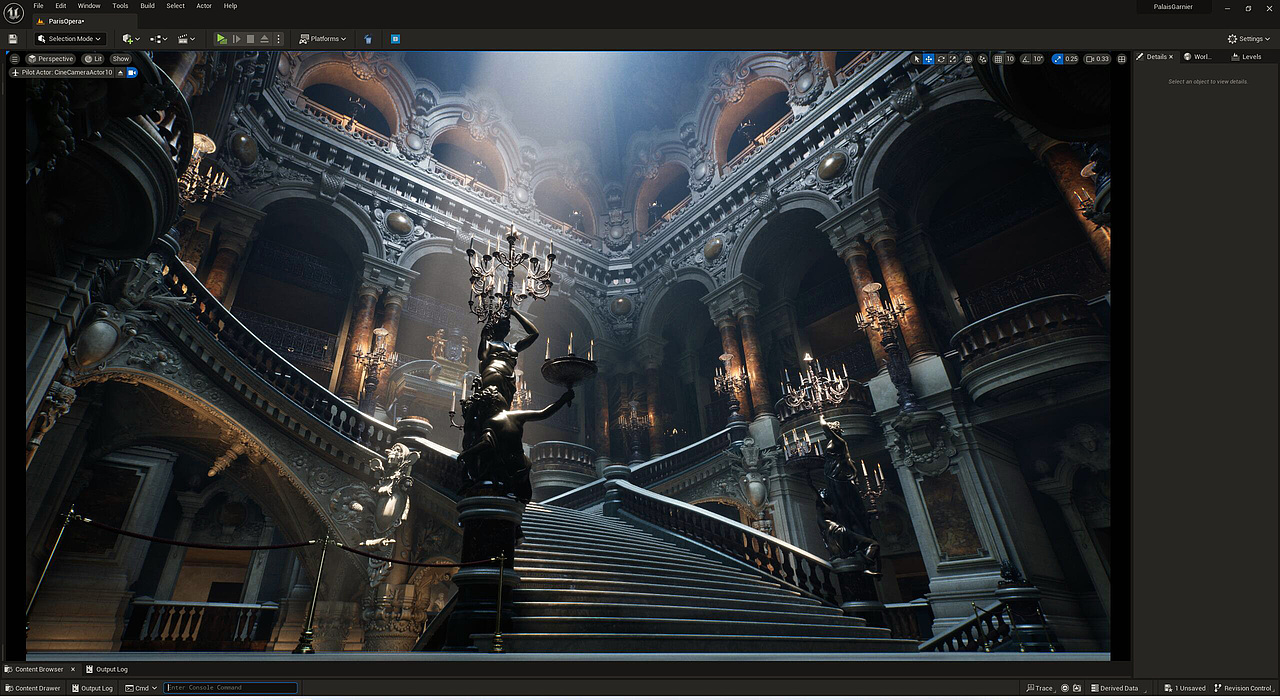Open grid snap value 10 dropdown
This screenshot has height=700, width=1280.
pyautogui.click(x=1010, y=59)
